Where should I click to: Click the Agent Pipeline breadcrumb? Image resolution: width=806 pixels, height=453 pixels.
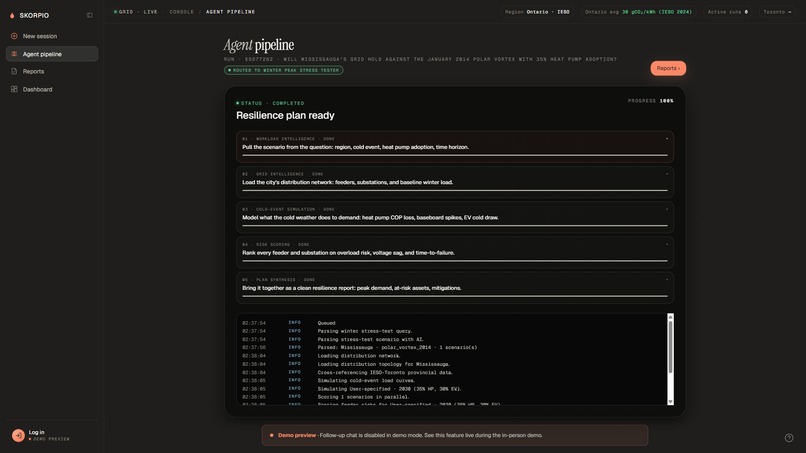(230, 12)
